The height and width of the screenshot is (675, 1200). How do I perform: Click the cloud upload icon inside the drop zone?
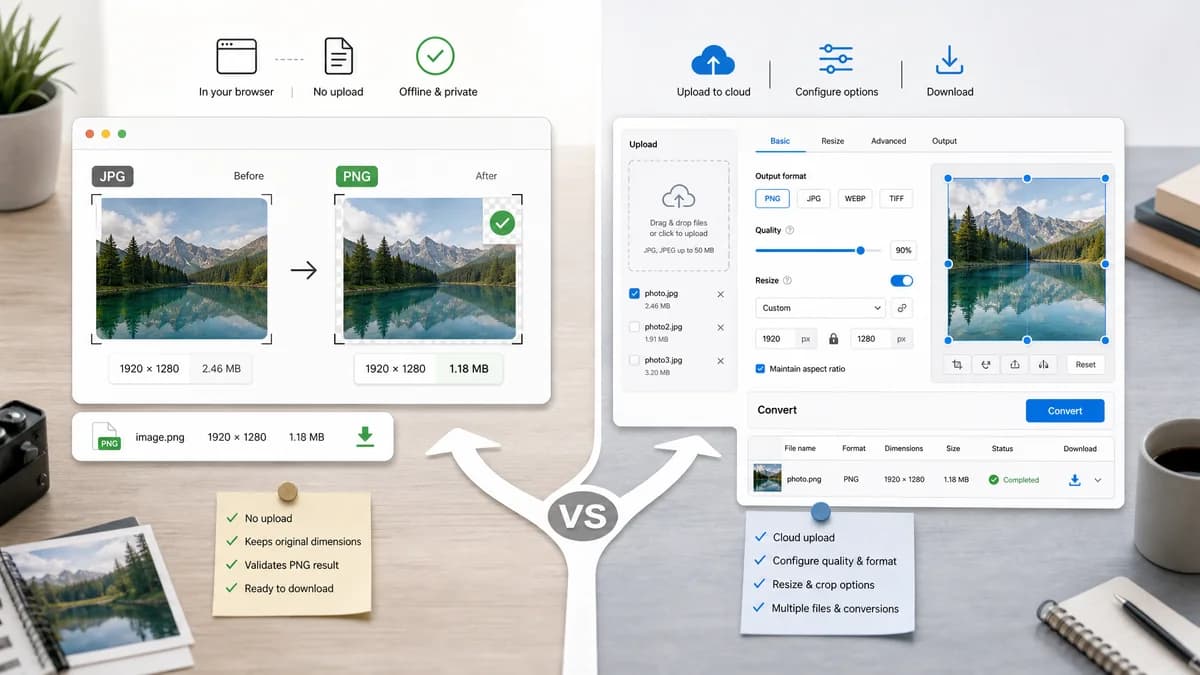coord(679,196)
